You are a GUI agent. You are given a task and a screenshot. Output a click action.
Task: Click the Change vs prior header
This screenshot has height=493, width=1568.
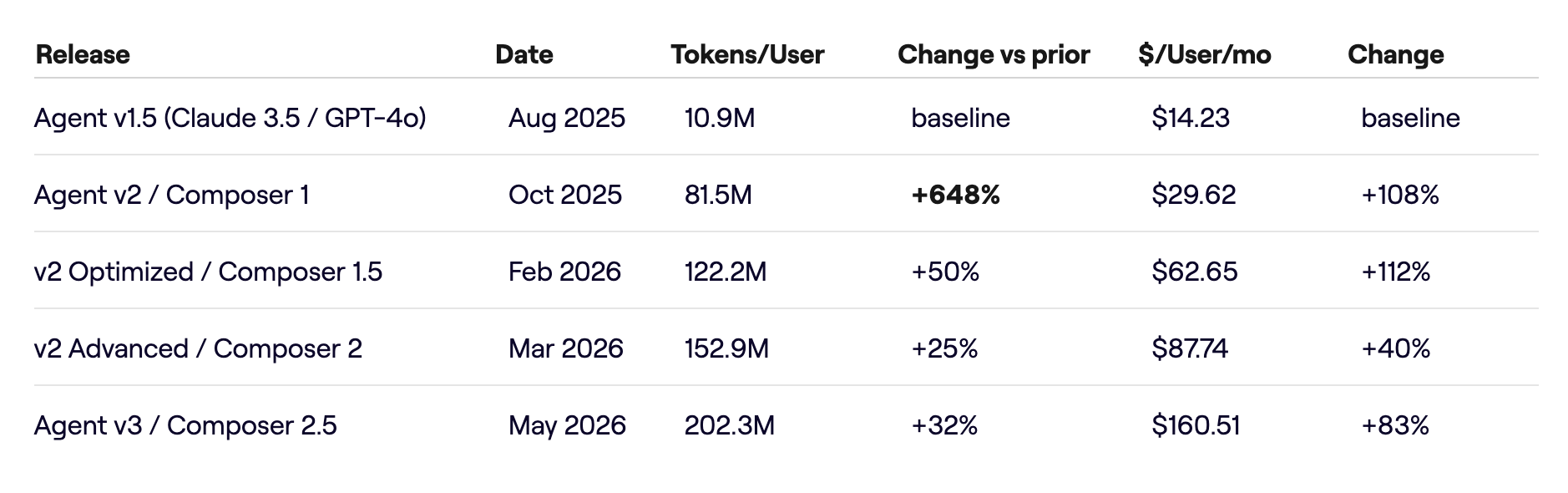pos(994,54)
